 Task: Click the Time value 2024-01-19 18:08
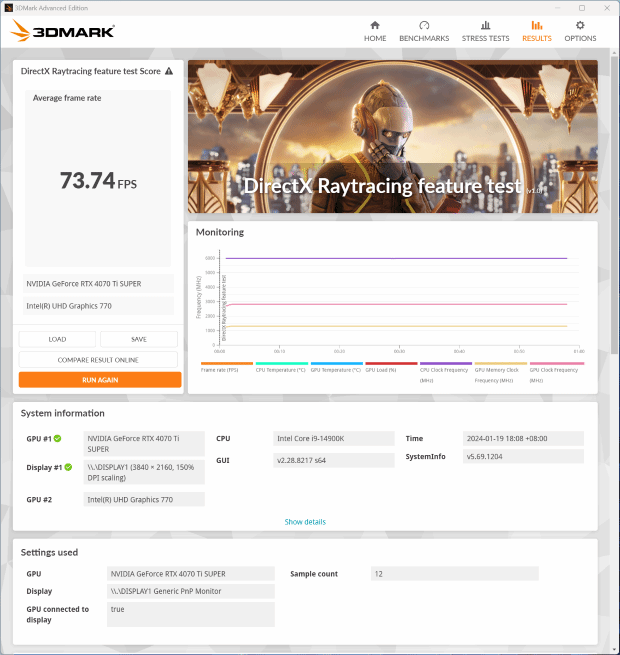click(x=523, y=438)
